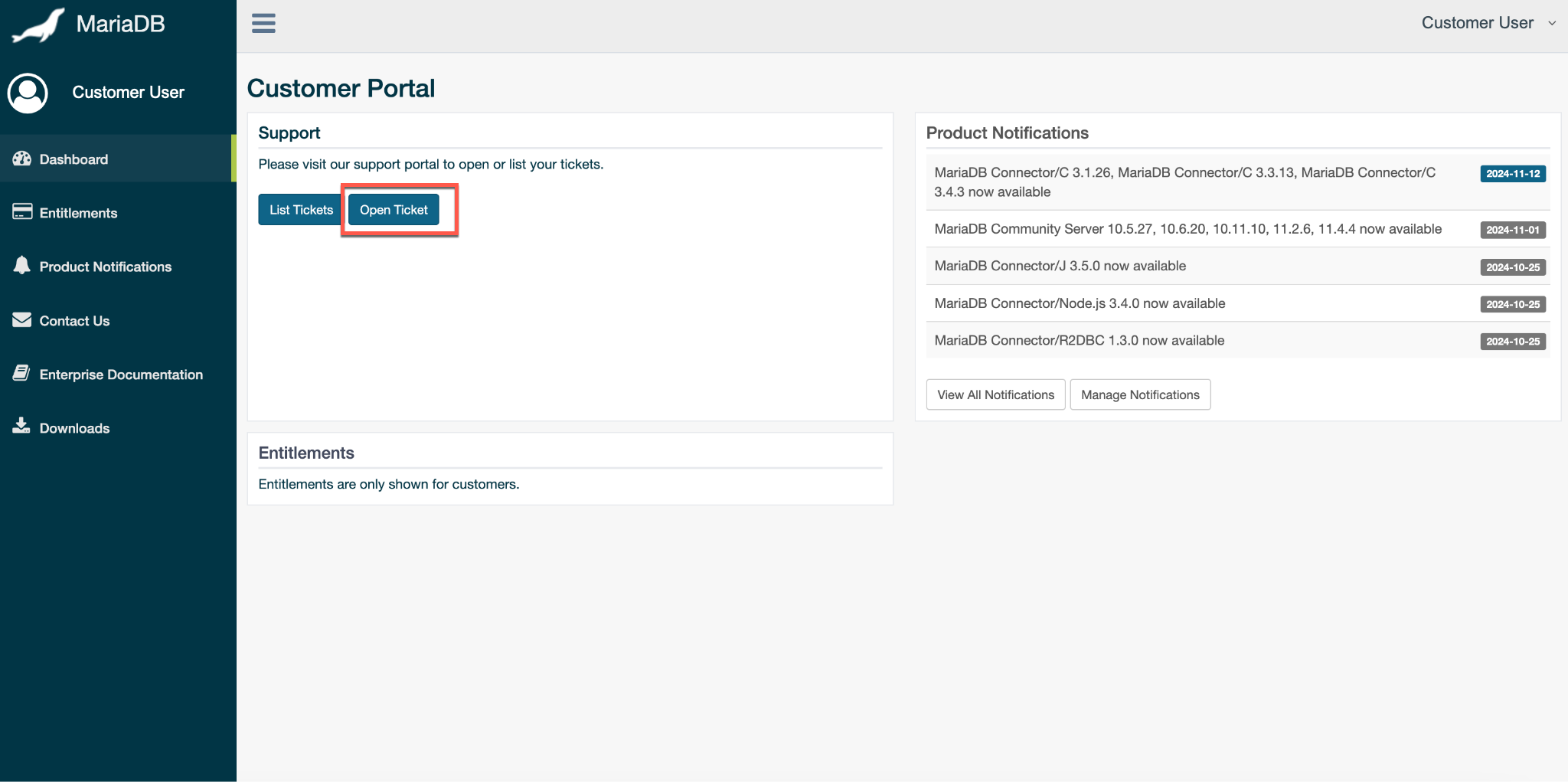Click Manage Notifications button

(x=1139, y=394)
